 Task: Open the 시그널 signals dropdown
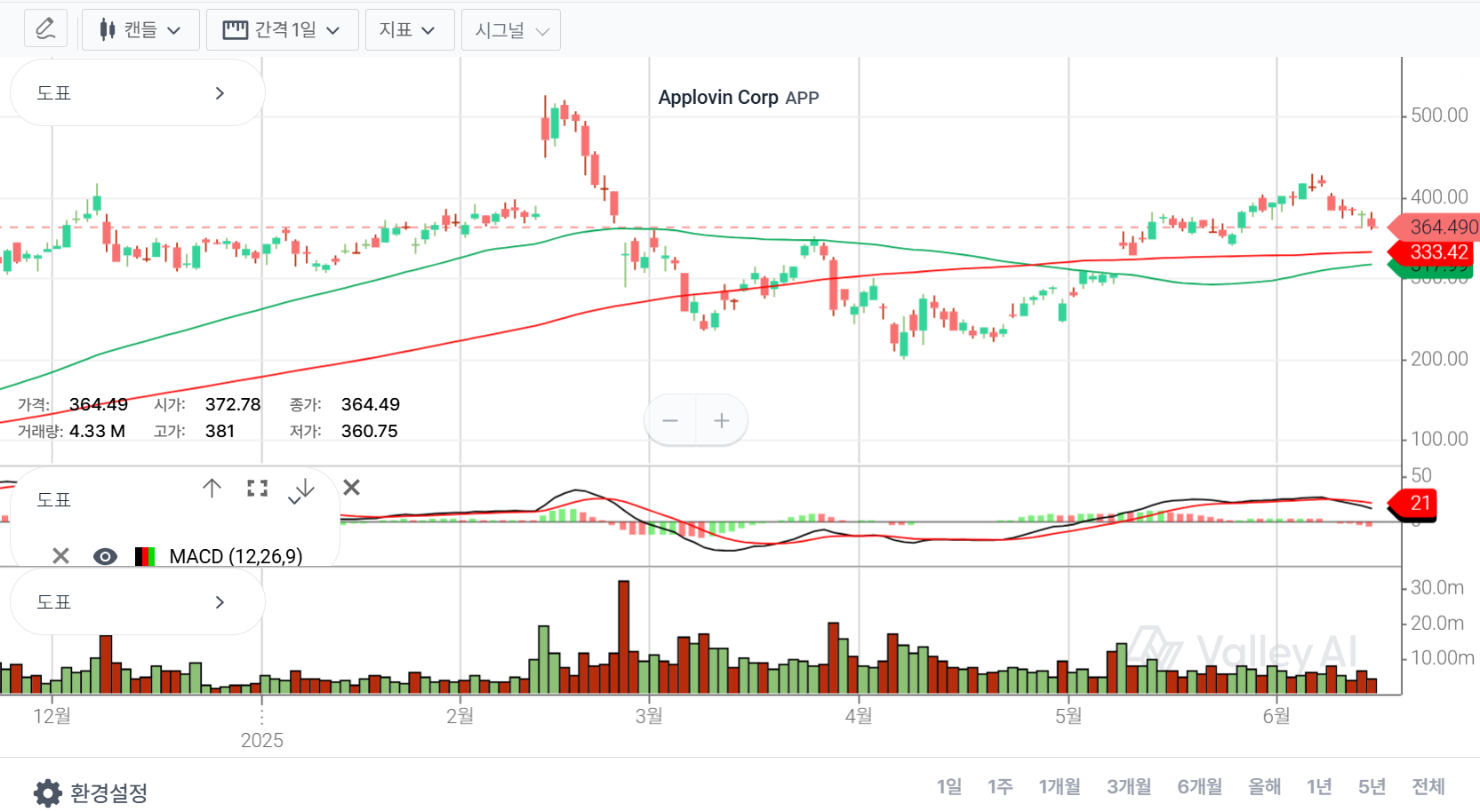coord(511,29)
